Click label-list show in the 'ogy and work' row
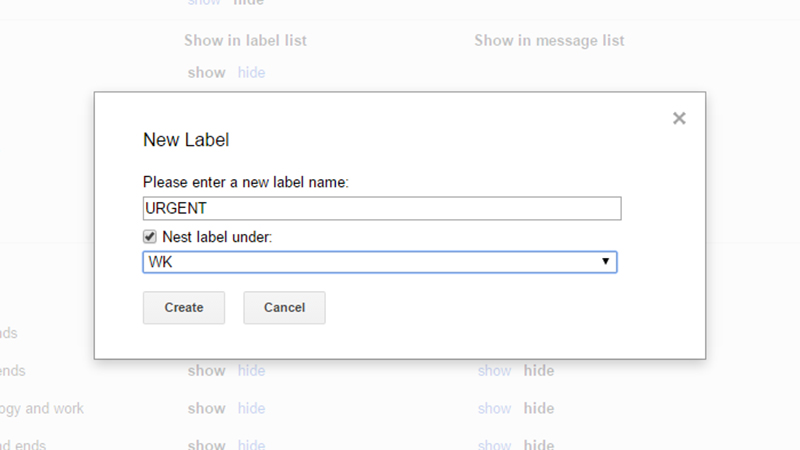 [207, 408]
